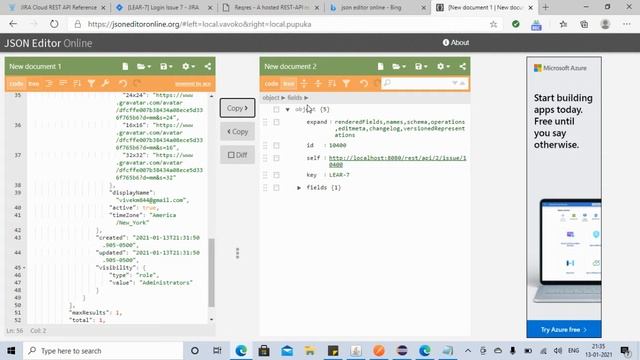Copy right document to left
Screen dimensions: 640x360
(237, 131)
